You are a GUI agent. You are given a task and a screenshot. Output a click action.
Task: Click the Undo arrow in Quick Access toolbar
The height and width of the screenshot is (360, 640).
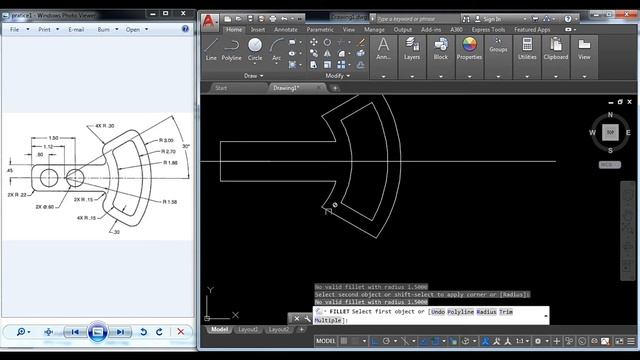(x=284, y=19)
